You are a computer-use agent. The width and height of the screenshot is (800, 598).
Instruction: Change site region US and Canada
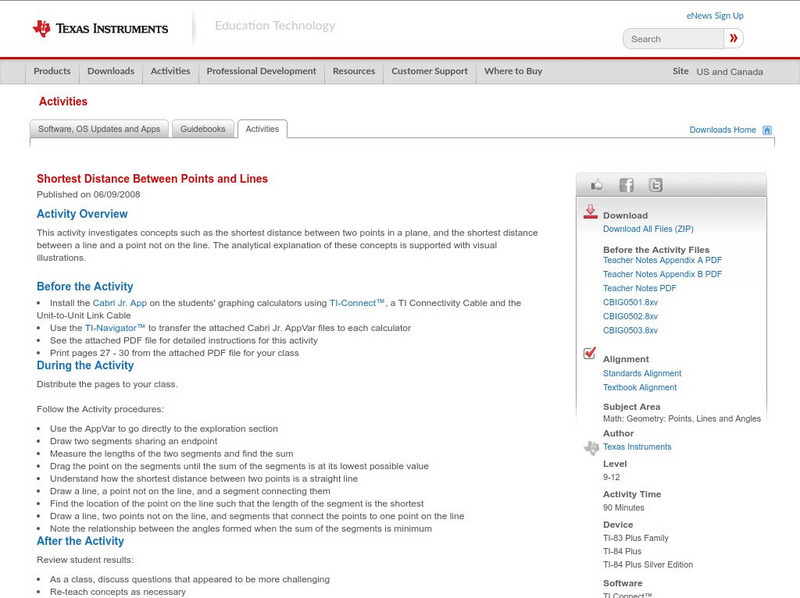point(730,72)
